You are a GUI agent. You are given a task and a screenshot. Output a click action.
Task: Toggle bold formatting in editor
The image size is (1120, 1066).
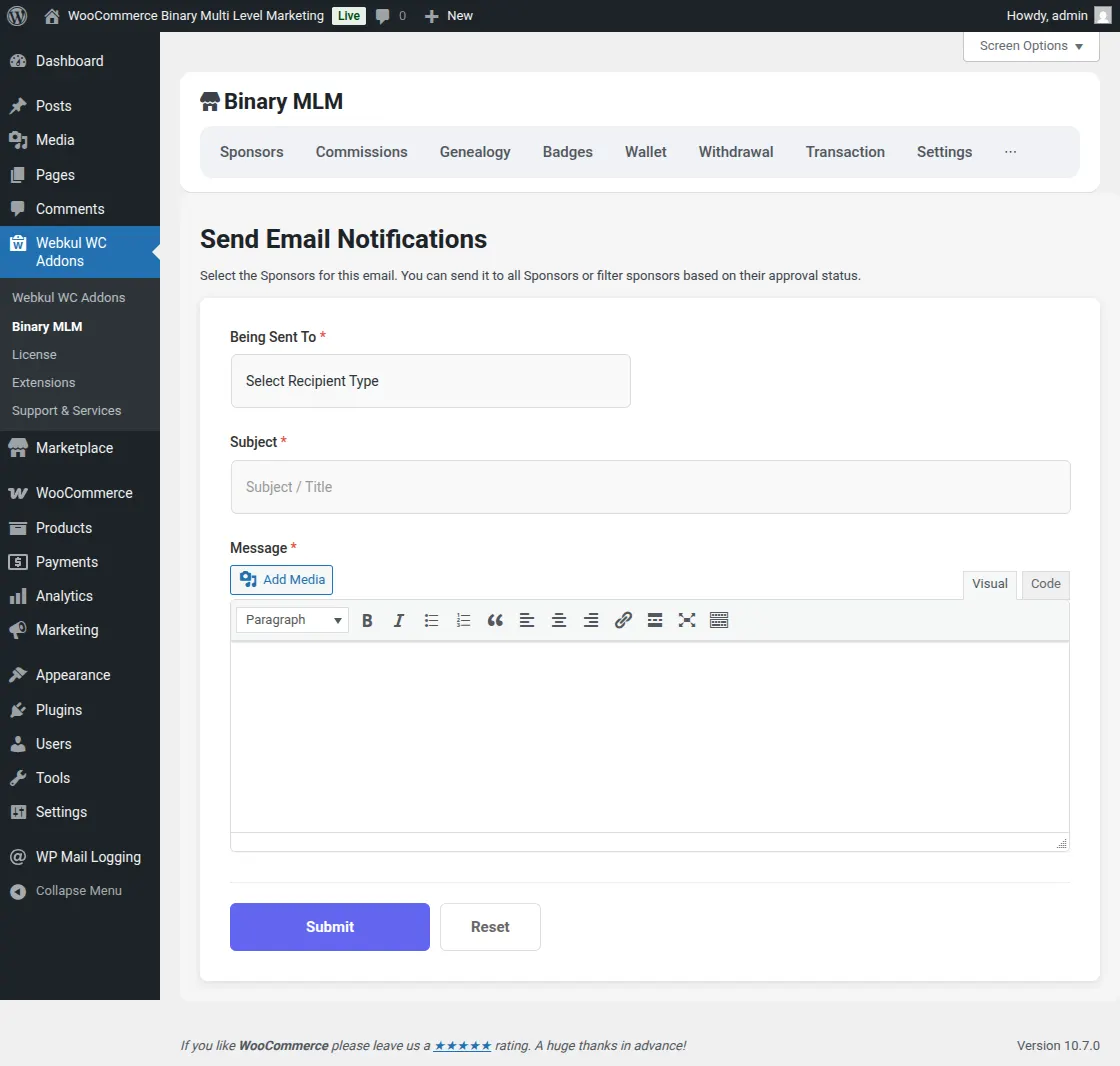367,620
